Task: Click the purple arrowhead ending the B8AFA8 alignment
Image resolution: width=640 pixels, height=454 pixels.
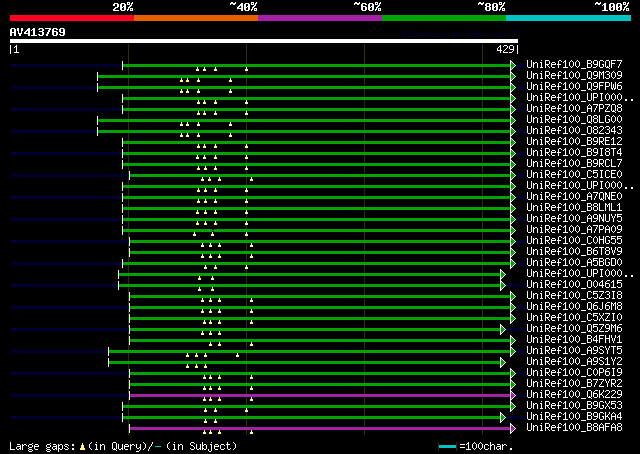Action: [x=513, y=429]
